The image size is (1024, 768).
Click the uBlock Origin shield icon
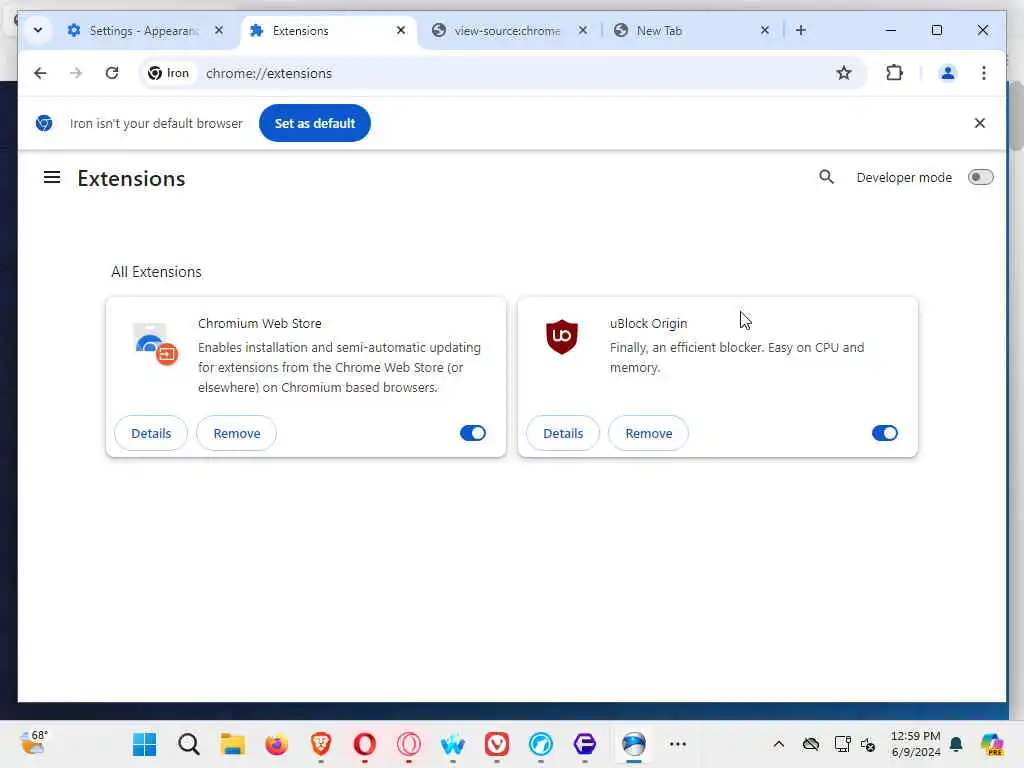point(562,336)
